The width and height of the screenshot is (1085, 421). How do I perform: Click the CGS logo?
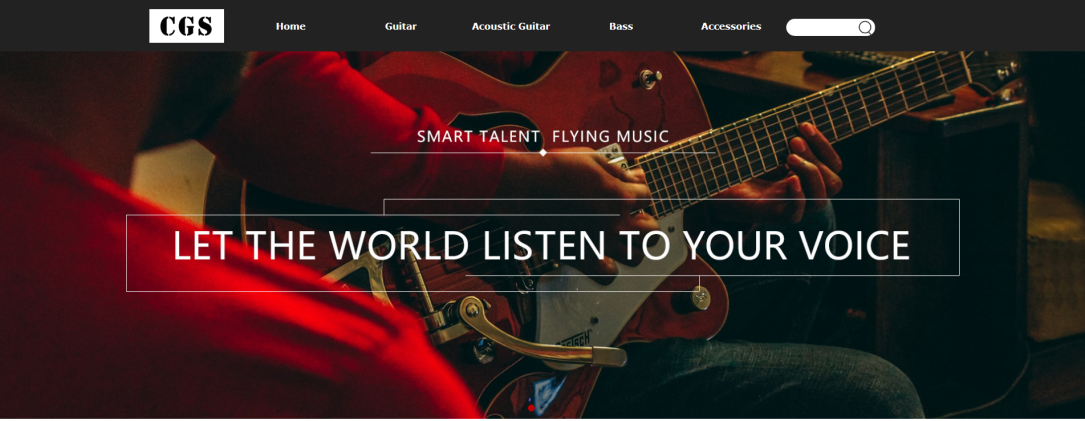click(x=186, y=26)
